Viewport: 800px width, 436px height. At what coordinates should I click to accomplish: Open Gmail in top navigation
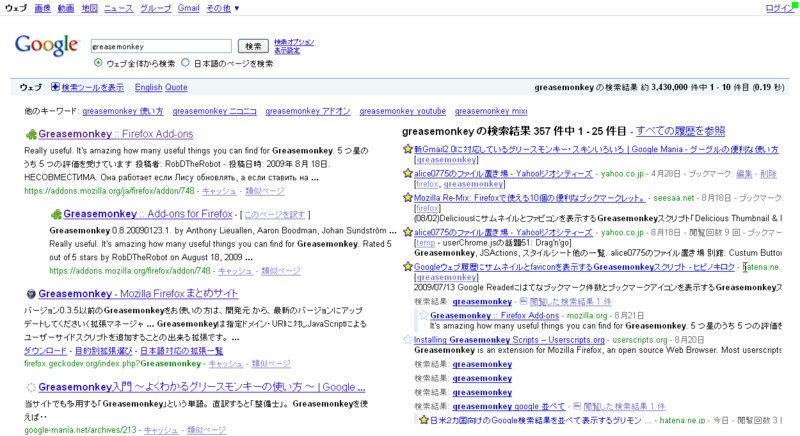pos(188,8)
